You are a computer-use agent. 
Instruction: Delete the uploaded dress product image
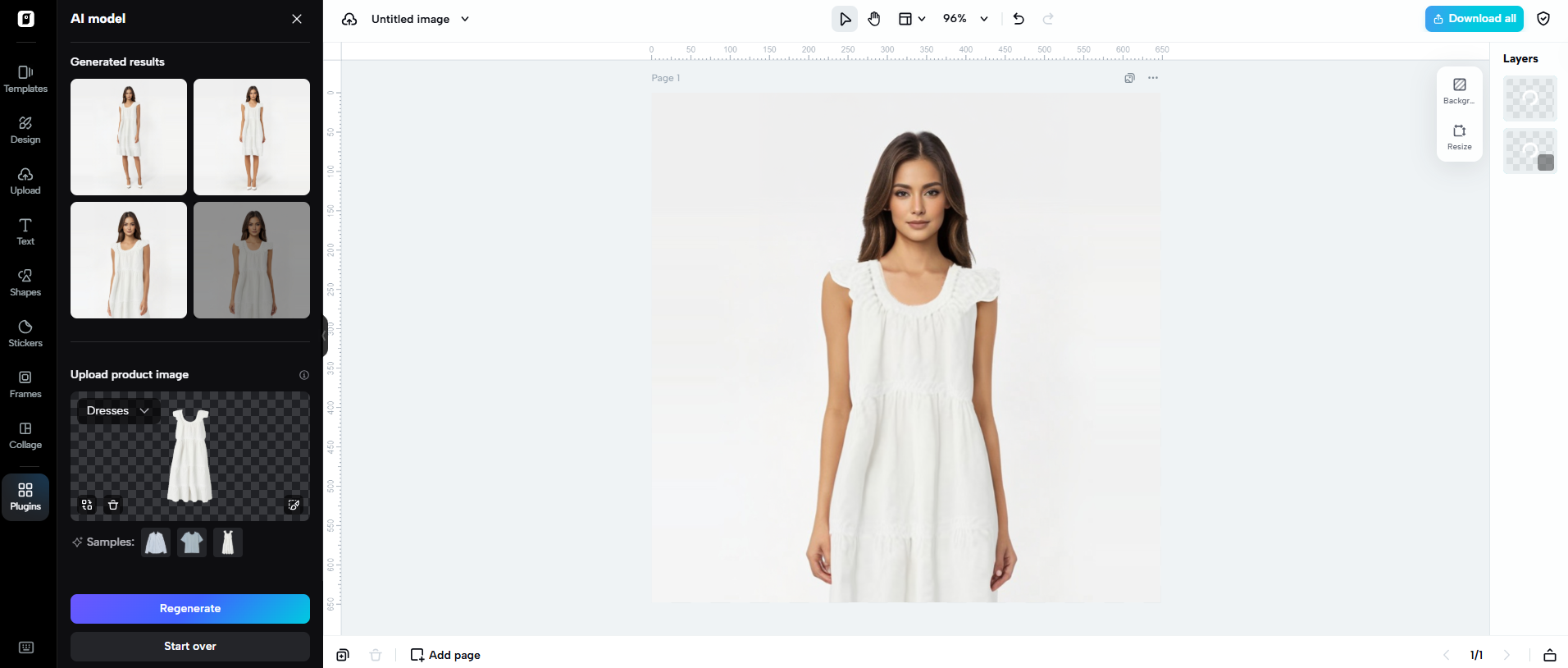coord(113,505)
